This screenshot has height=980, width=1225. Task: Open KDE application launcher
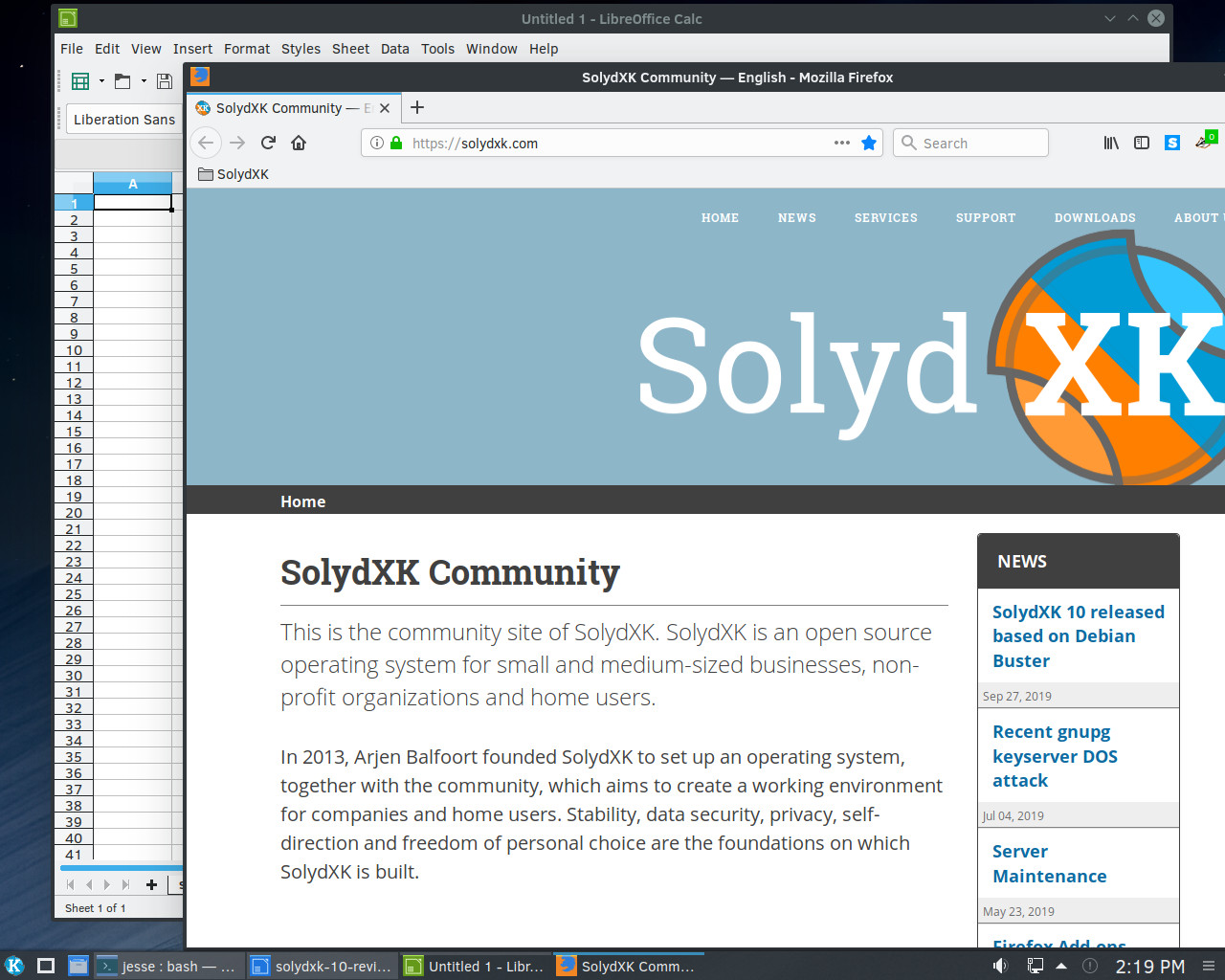coord(14,966)
